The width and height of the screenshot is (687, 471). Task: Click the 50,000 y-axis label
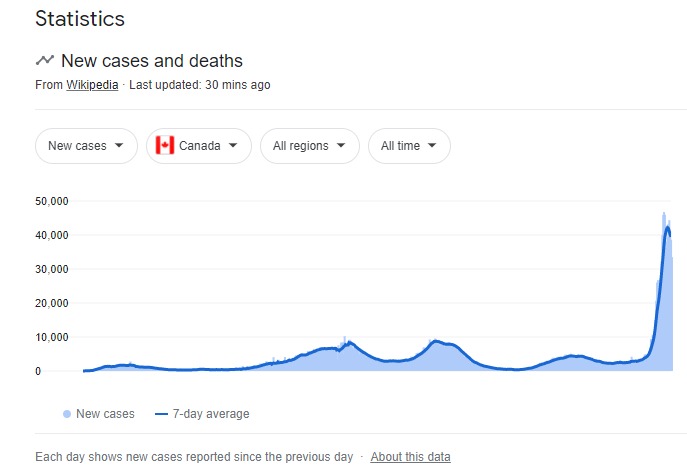[52, 201]
